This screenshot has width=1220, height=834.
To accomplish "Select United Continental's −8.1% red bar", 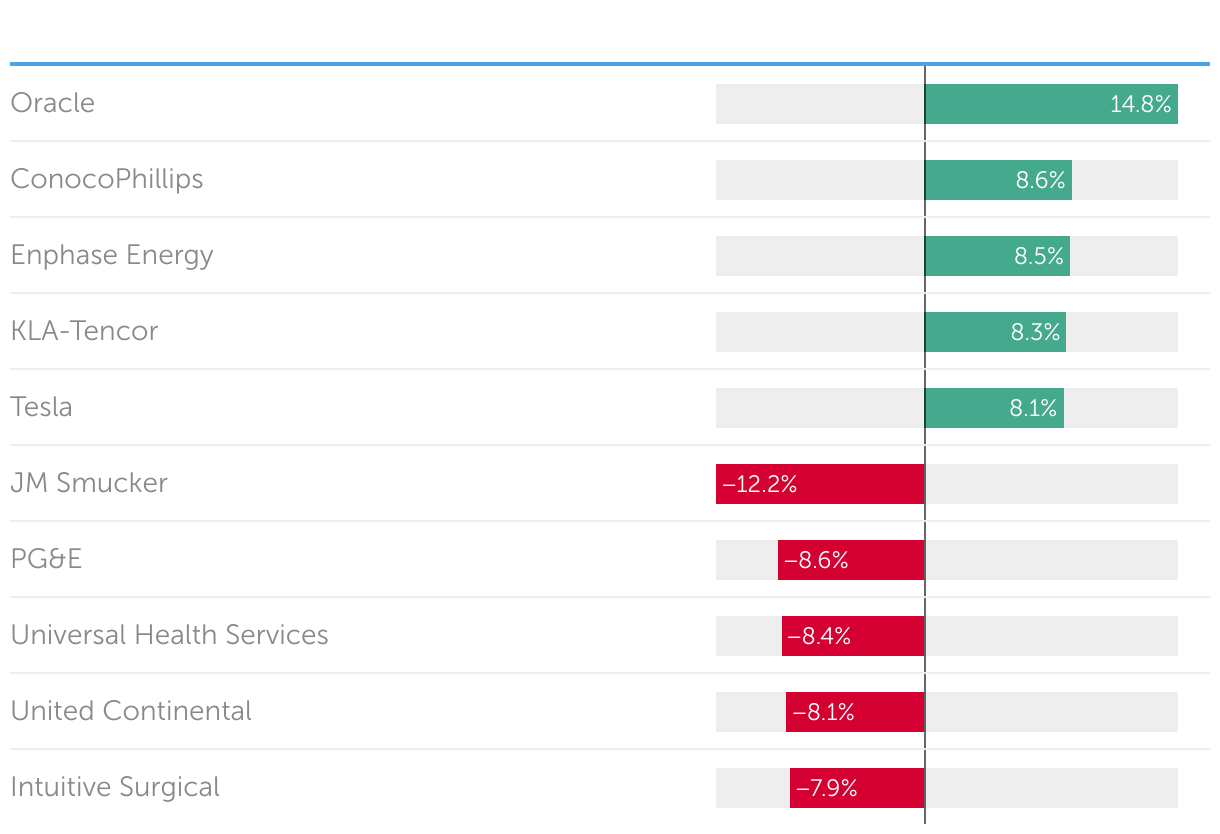I will 855,712.
